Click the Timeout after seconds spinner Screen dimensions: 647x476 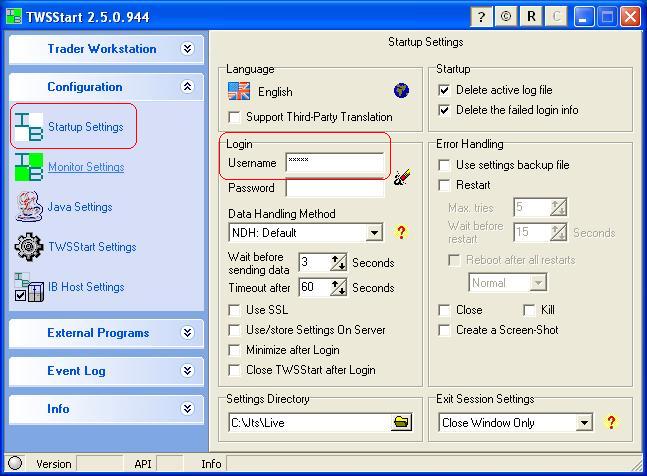point(338,287)
